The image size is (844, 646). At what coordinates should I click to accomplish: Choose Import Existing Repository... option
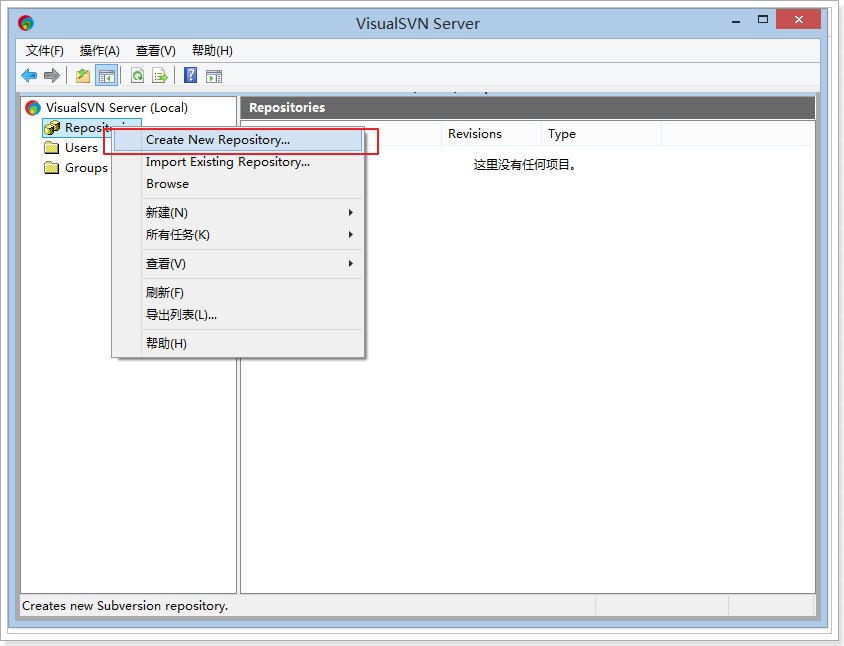tap(238, 162)
